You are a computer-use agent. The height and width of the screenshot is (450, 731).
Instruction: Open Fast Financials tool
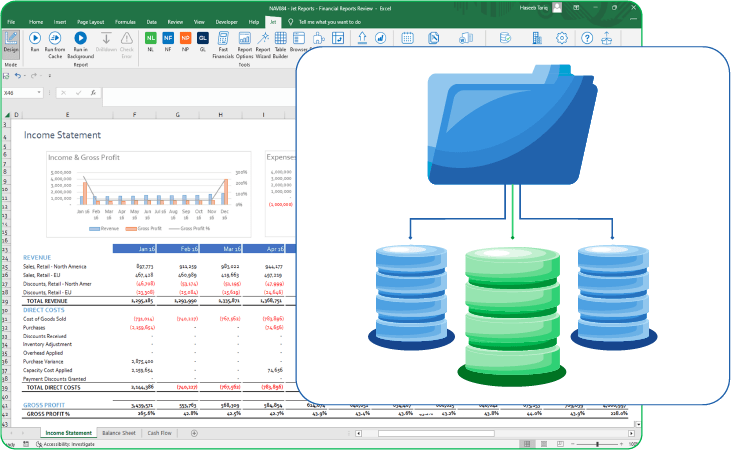click(223, 45)
